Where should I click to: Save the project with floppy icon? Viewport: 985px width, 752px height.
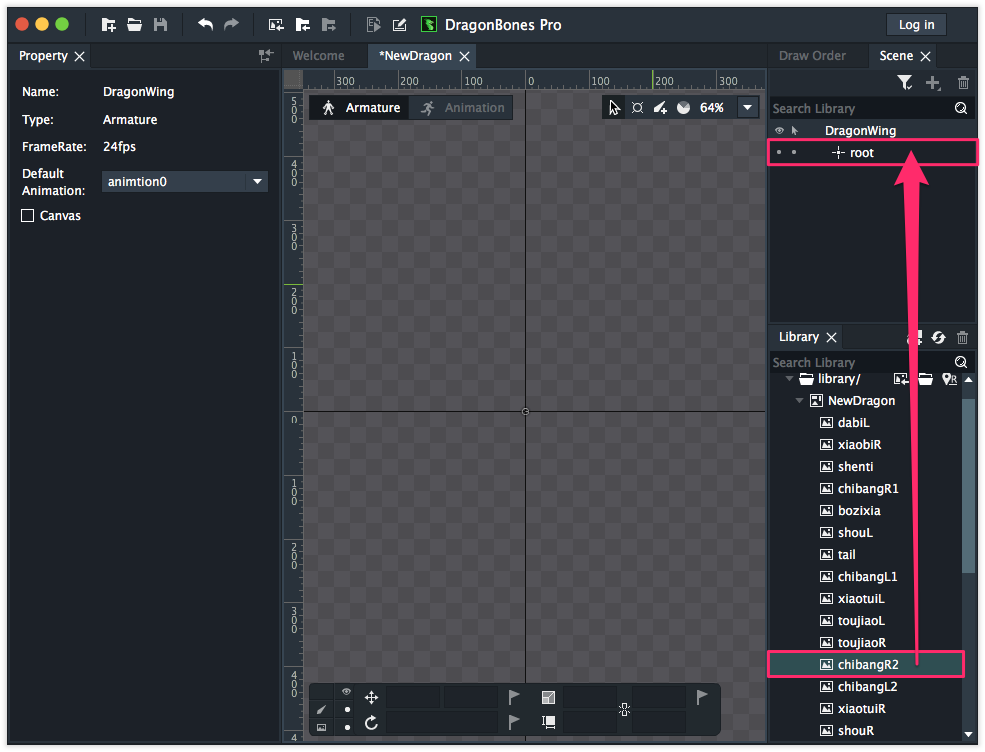[161, 25]
